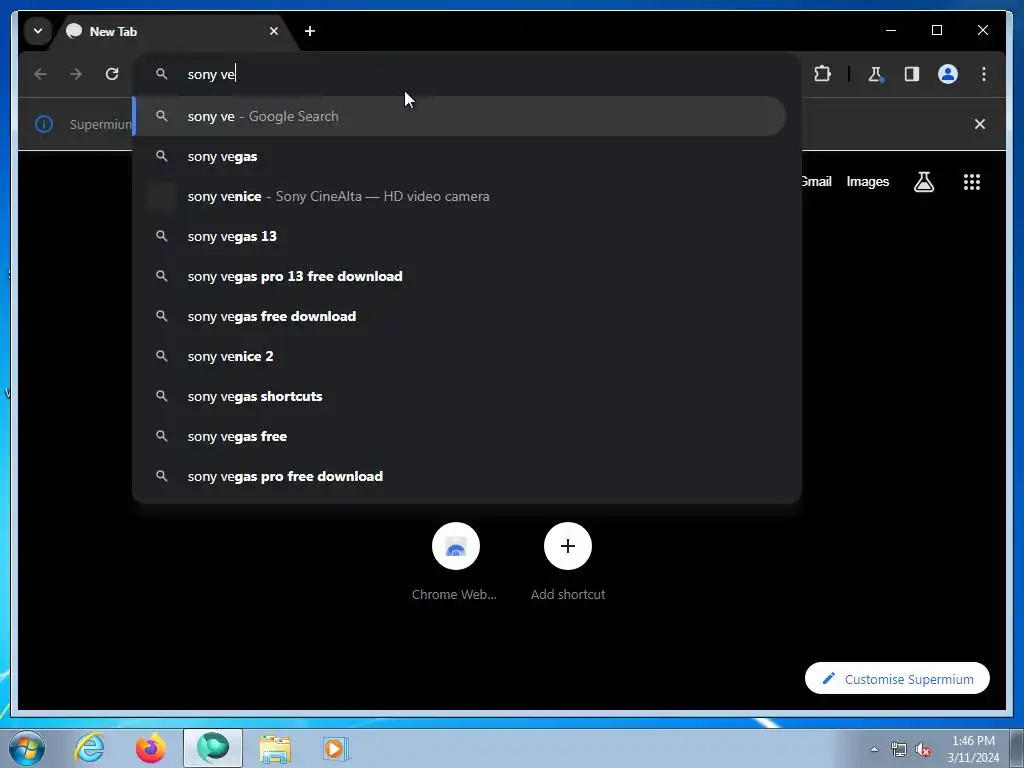Viewport: 1024px width, 768px height.
Task: Open the Google apps grid
Action: (x=972, y=182)
